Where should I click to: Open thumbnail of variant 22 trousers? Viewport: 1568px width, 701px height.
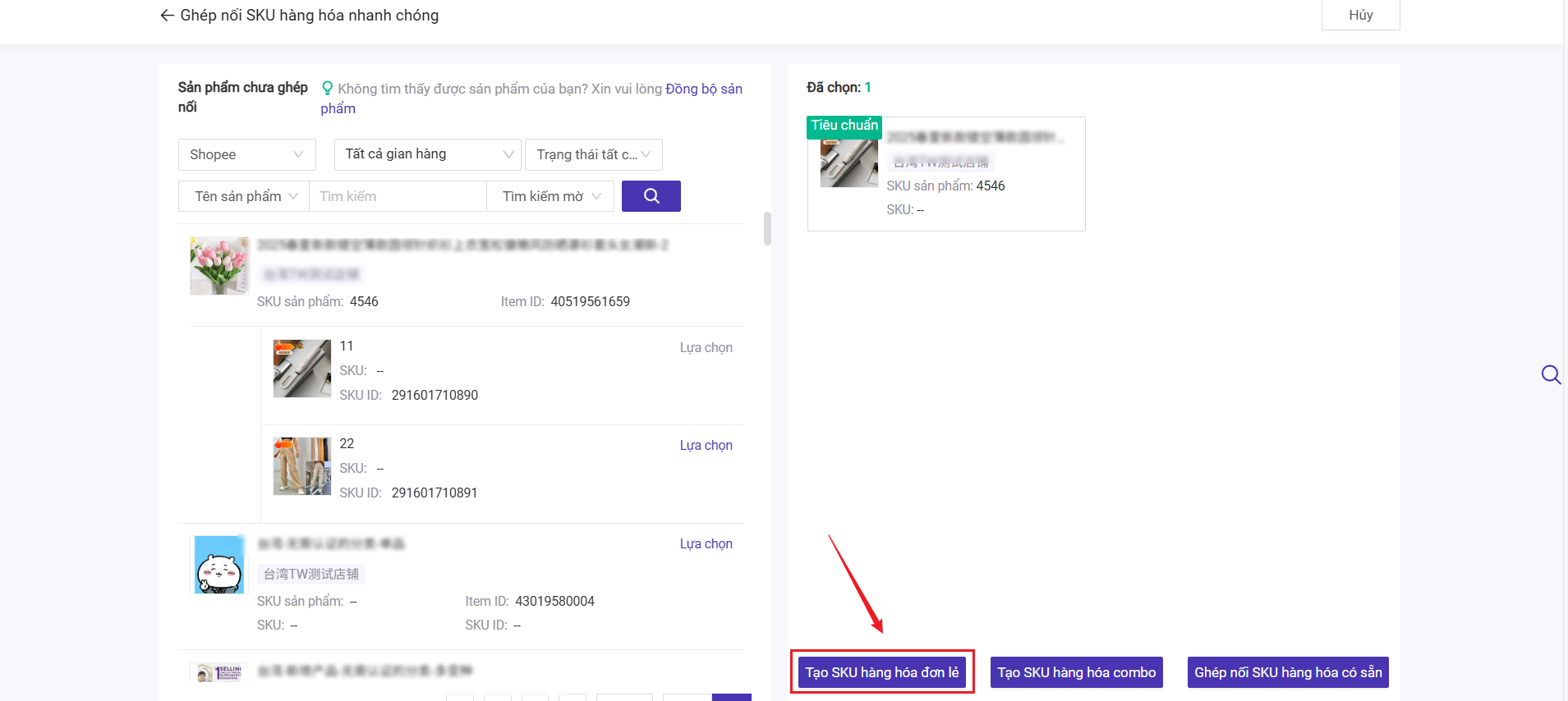pos(302,466)
